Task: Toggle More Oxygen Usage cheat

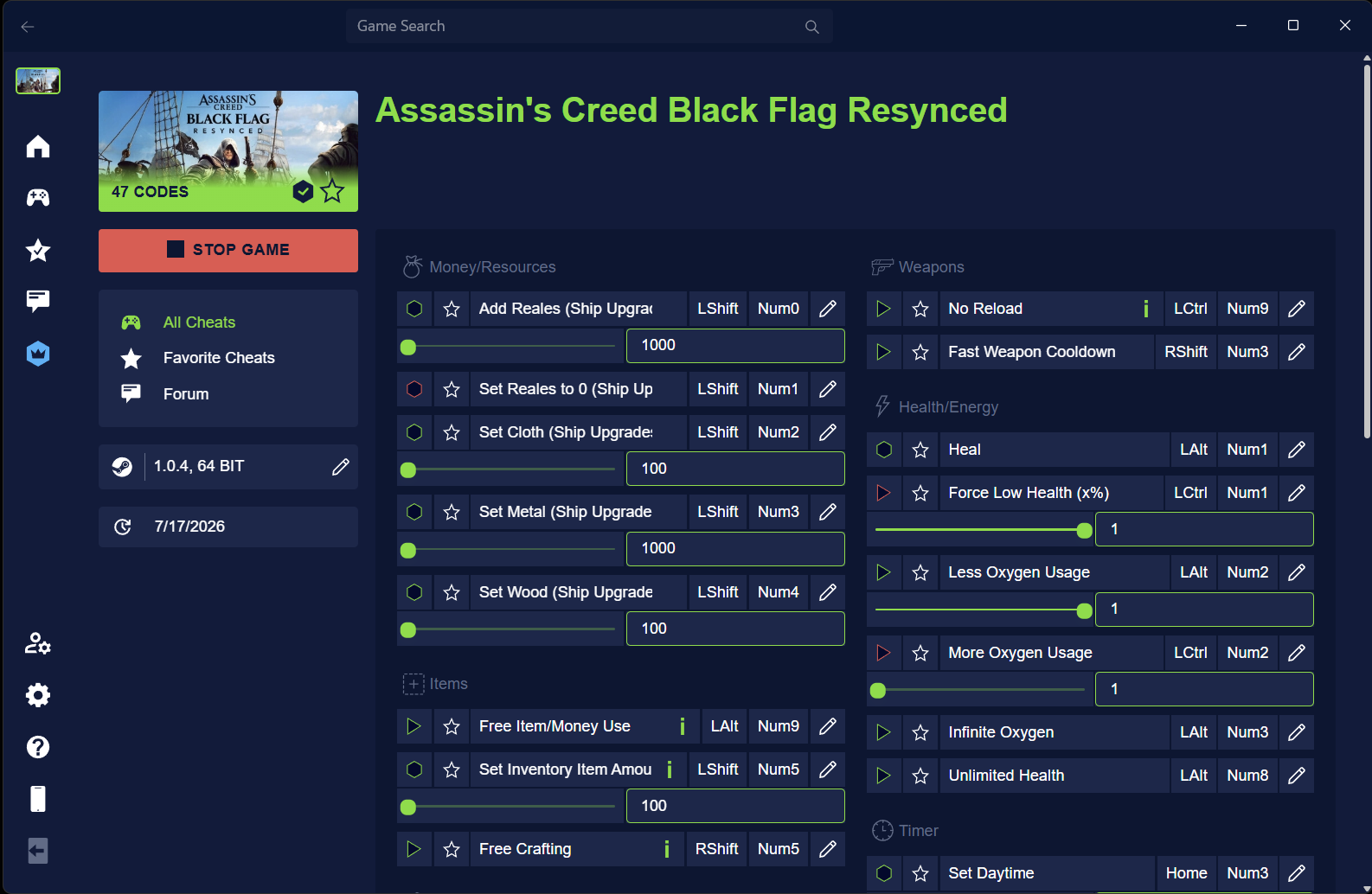Action: point(883,653)
